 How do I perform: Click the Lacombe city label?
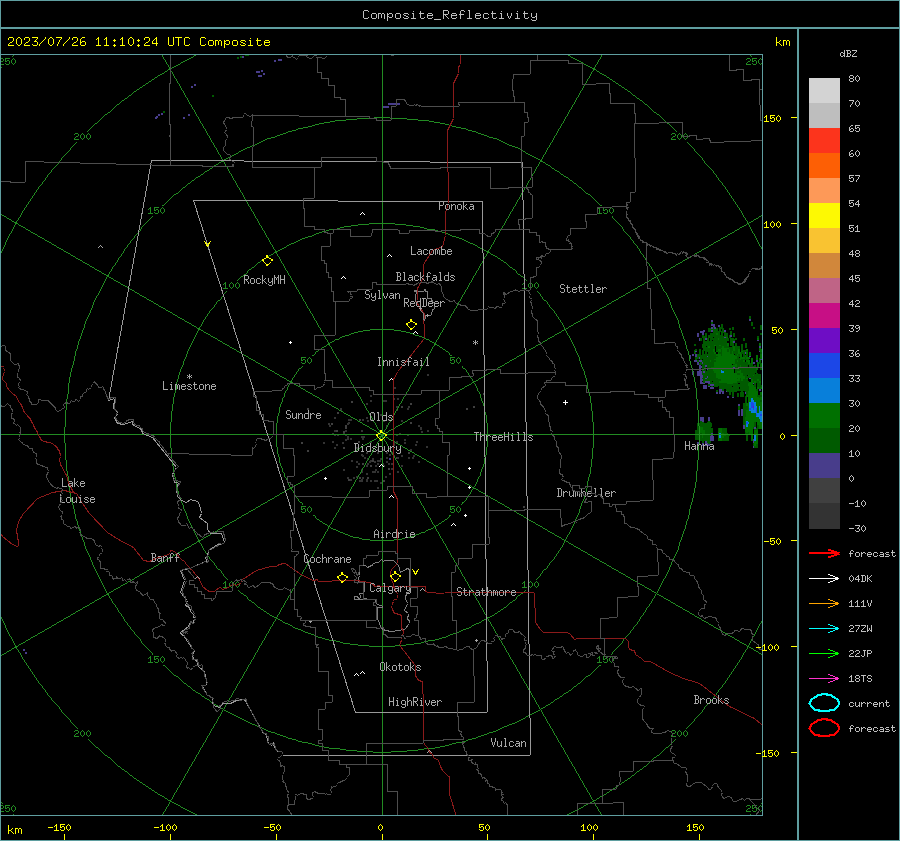pos(431,251)
